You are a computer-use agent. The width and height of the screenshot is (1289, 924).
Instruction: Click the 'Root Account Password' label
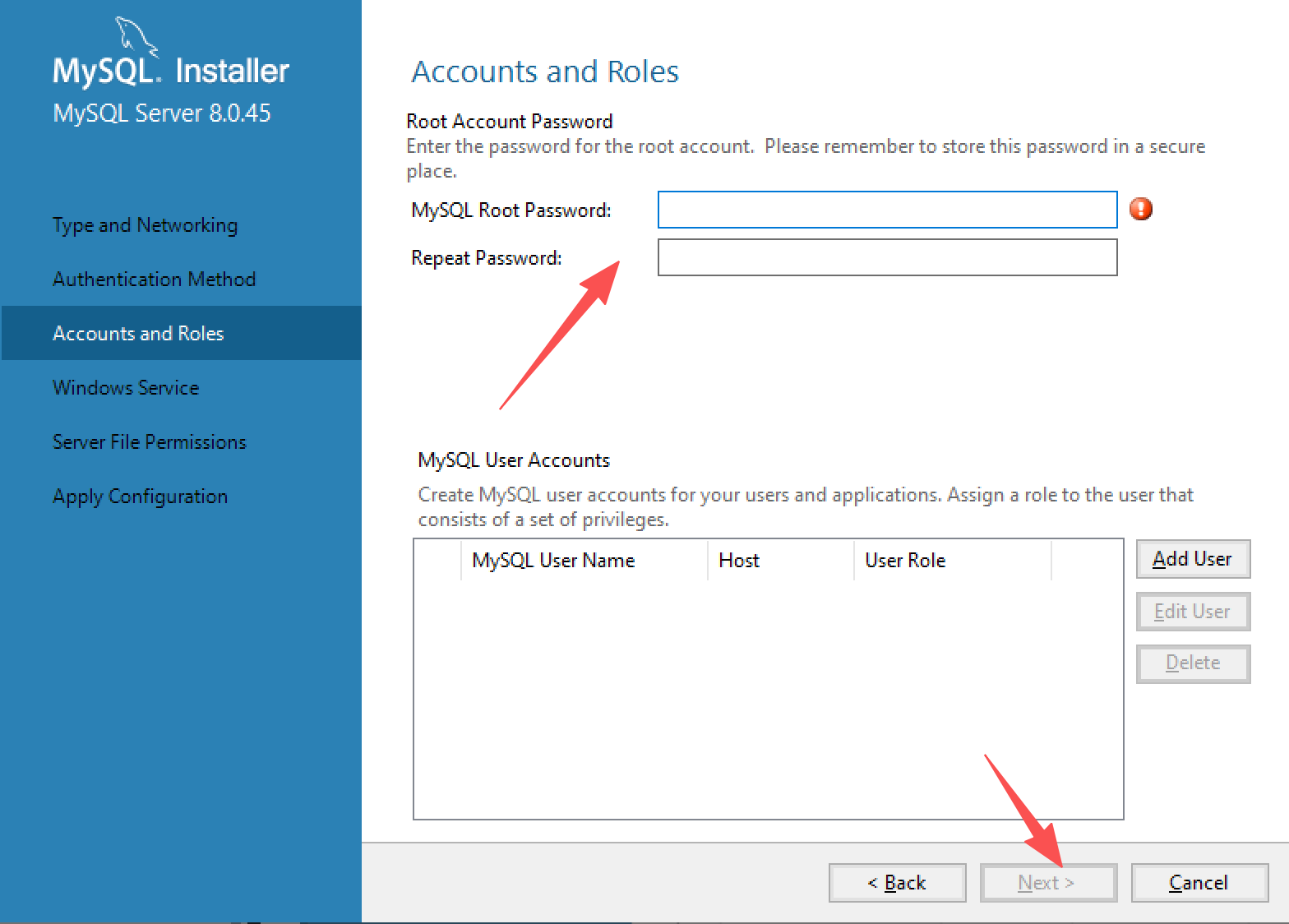coord(510,122)
